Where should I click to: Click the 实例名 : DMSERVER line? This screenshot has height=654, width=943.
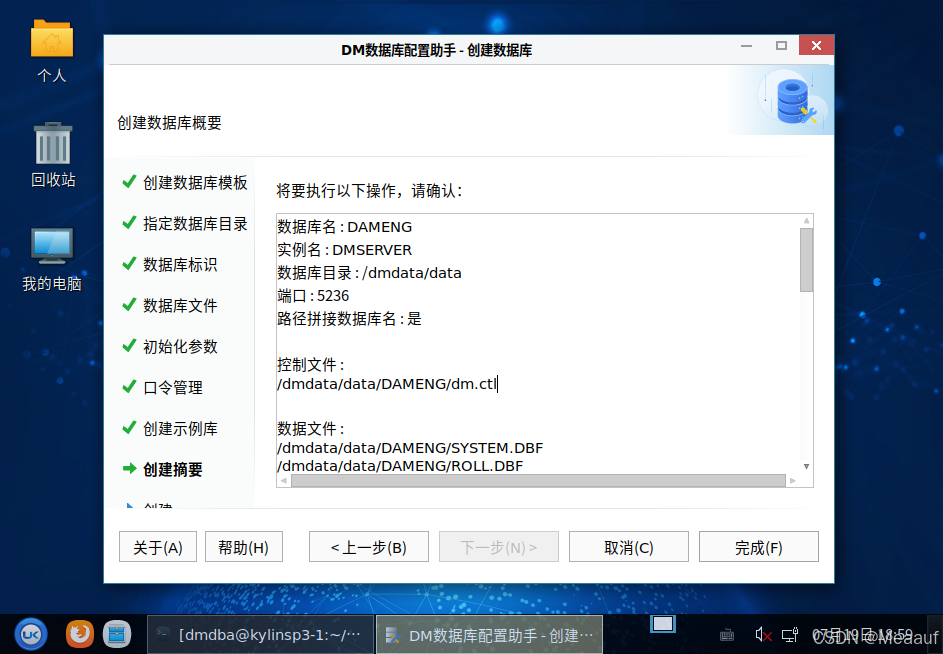pos(345,250)
